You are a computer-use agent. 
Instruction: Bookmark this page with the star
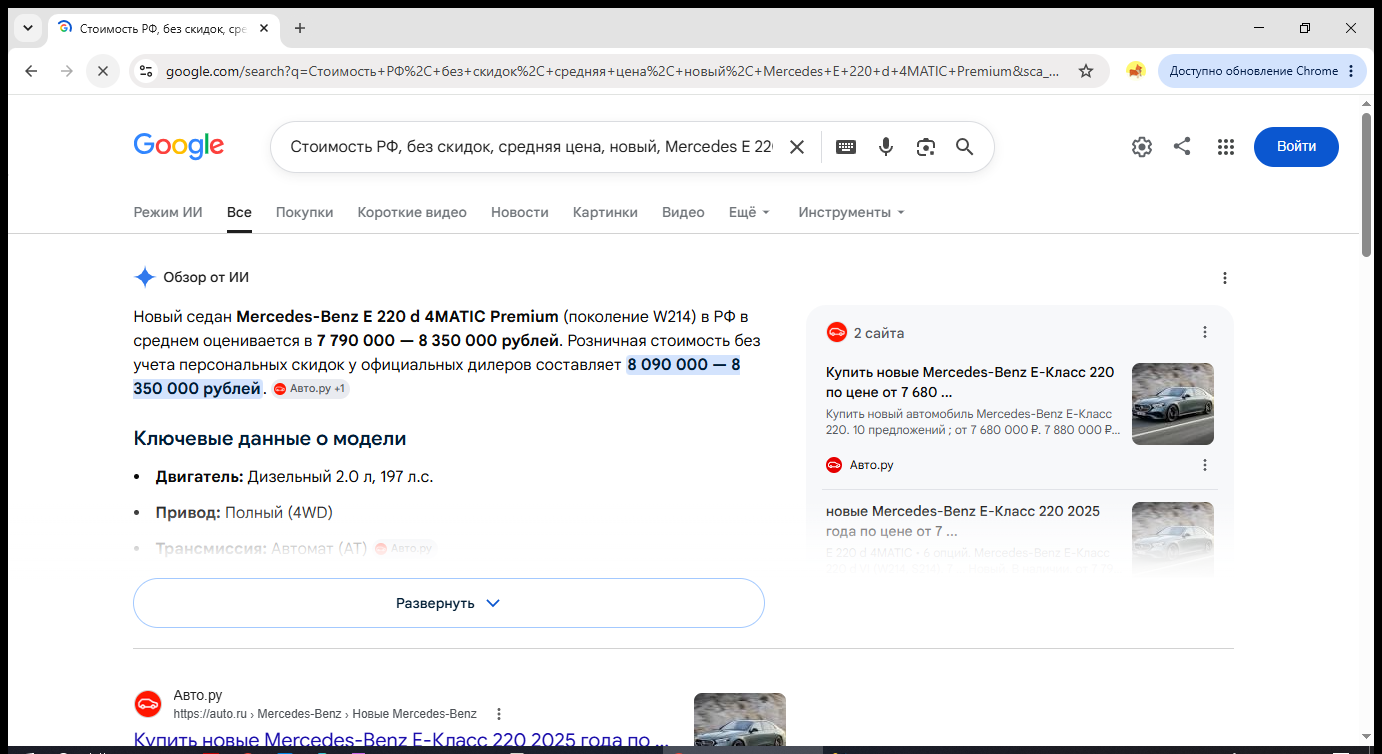(x=1086, y=71)
